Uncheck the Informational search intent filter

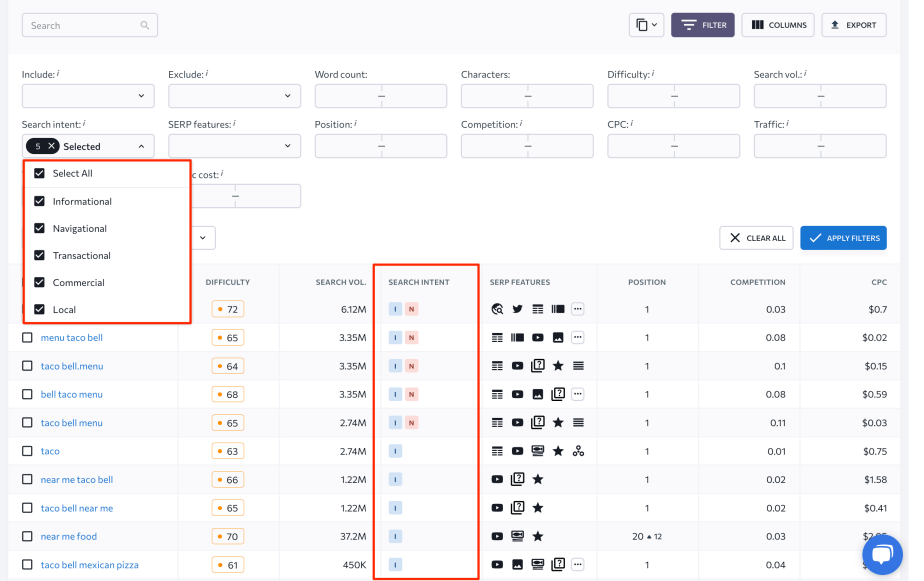point(40,201)
